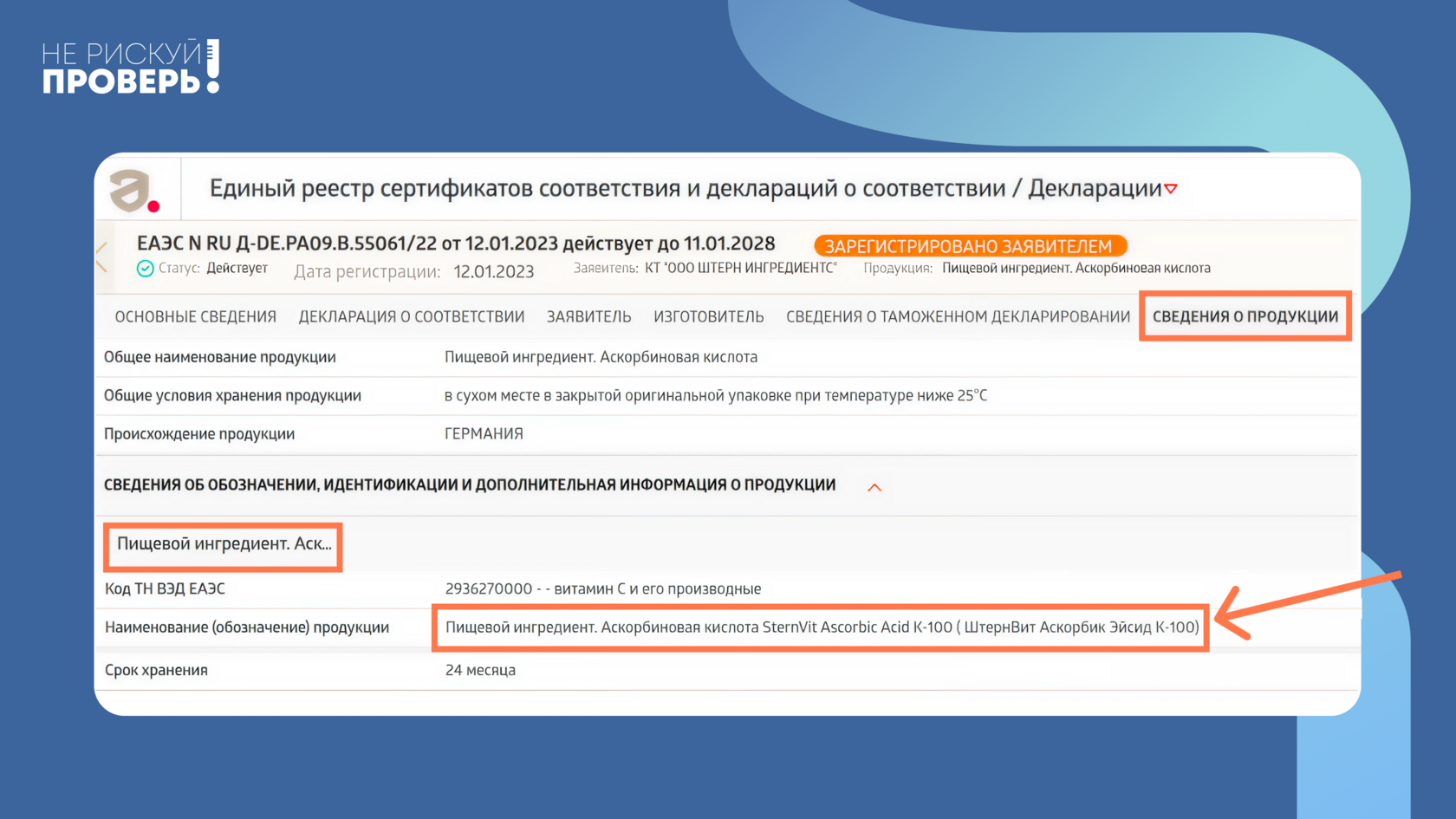Switch to the ИЗГОТОВИТЕЛЬ tab
Screen dimensions: 1456x819
(709, 317)
